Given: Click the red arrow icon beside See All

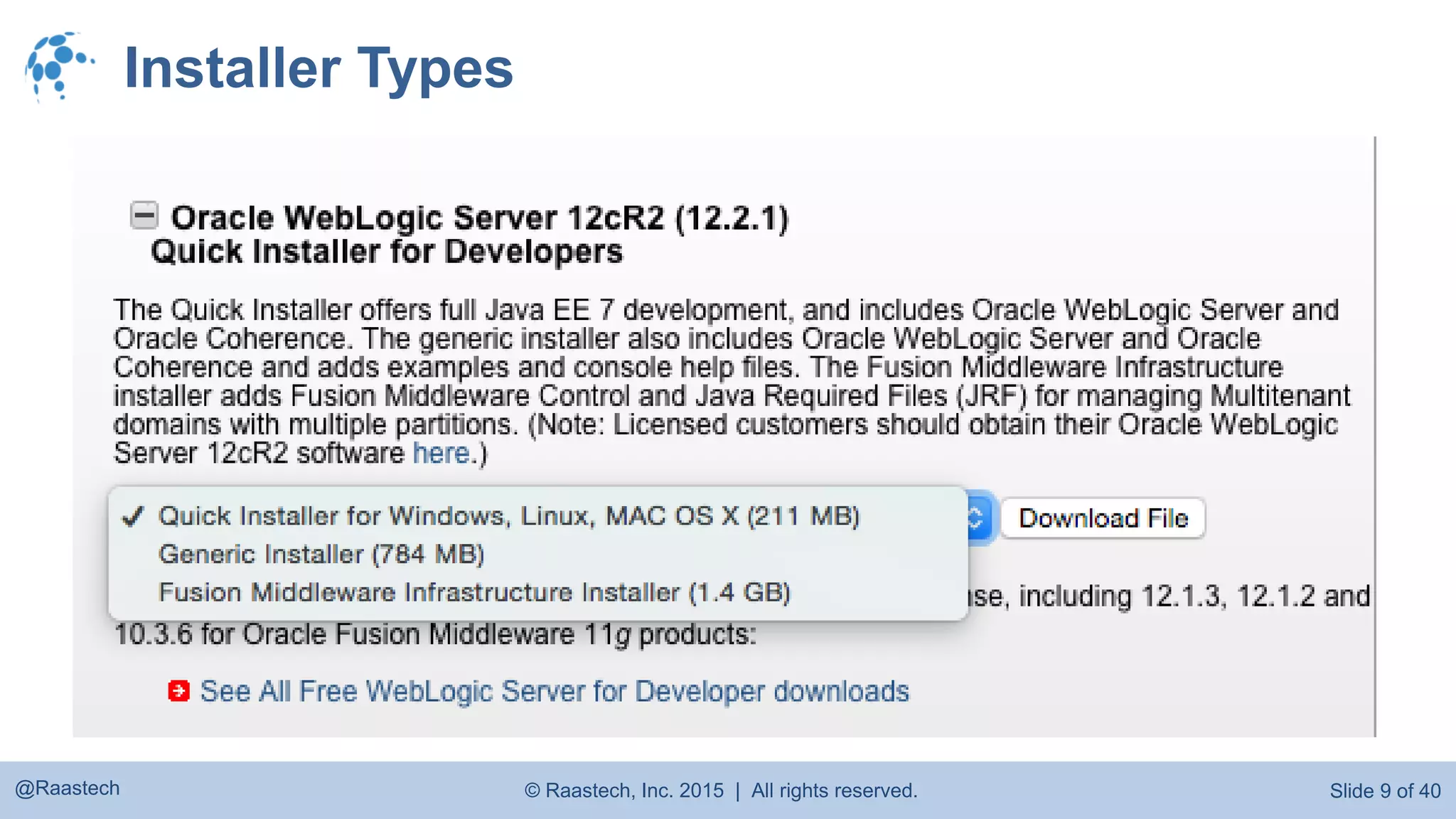Looking at the screenshot, I should click(178, 691).
